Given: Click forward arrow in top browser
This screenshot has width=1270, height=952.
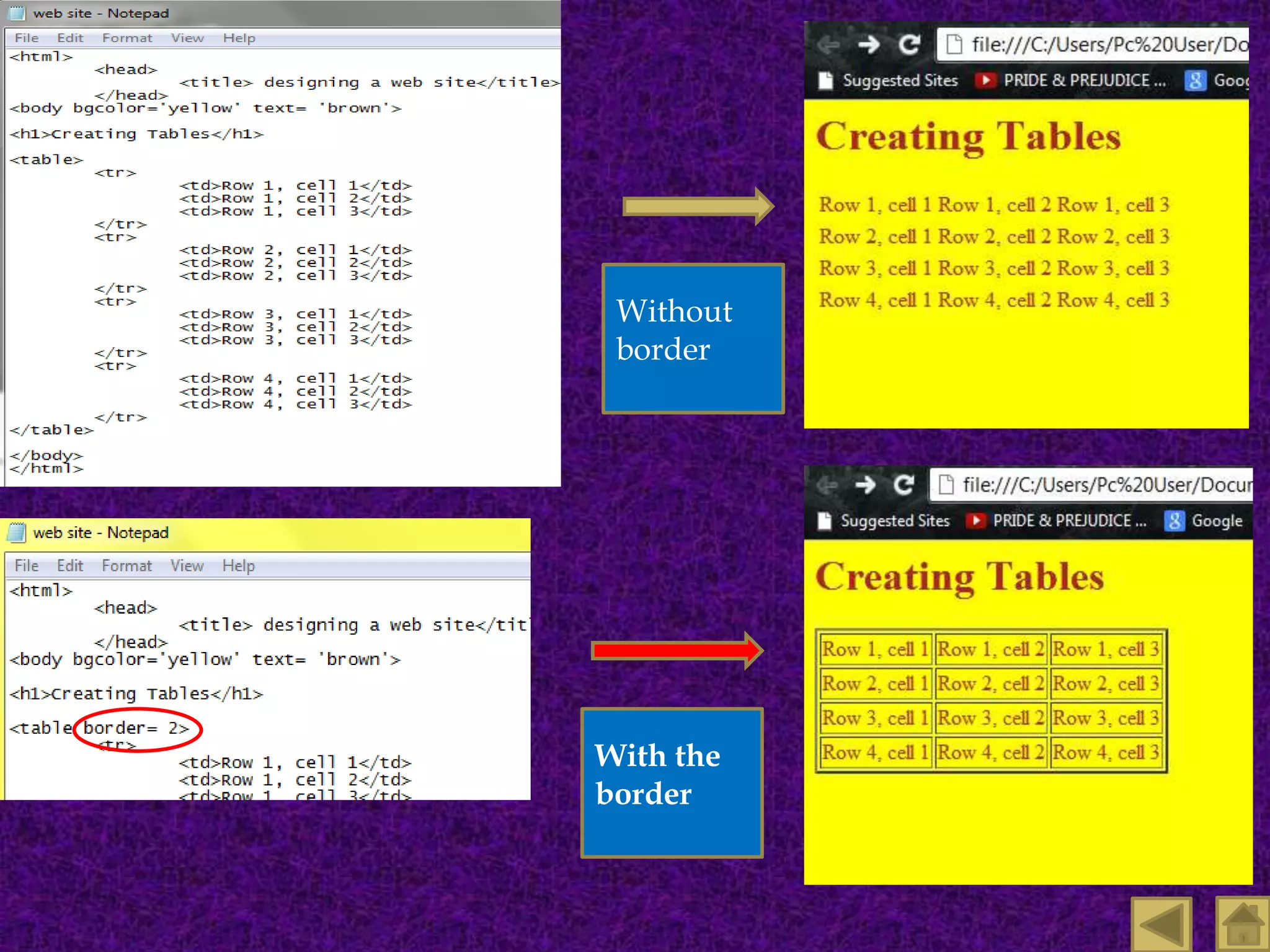Looking at the screenshot, I should (x=869, y=45).
